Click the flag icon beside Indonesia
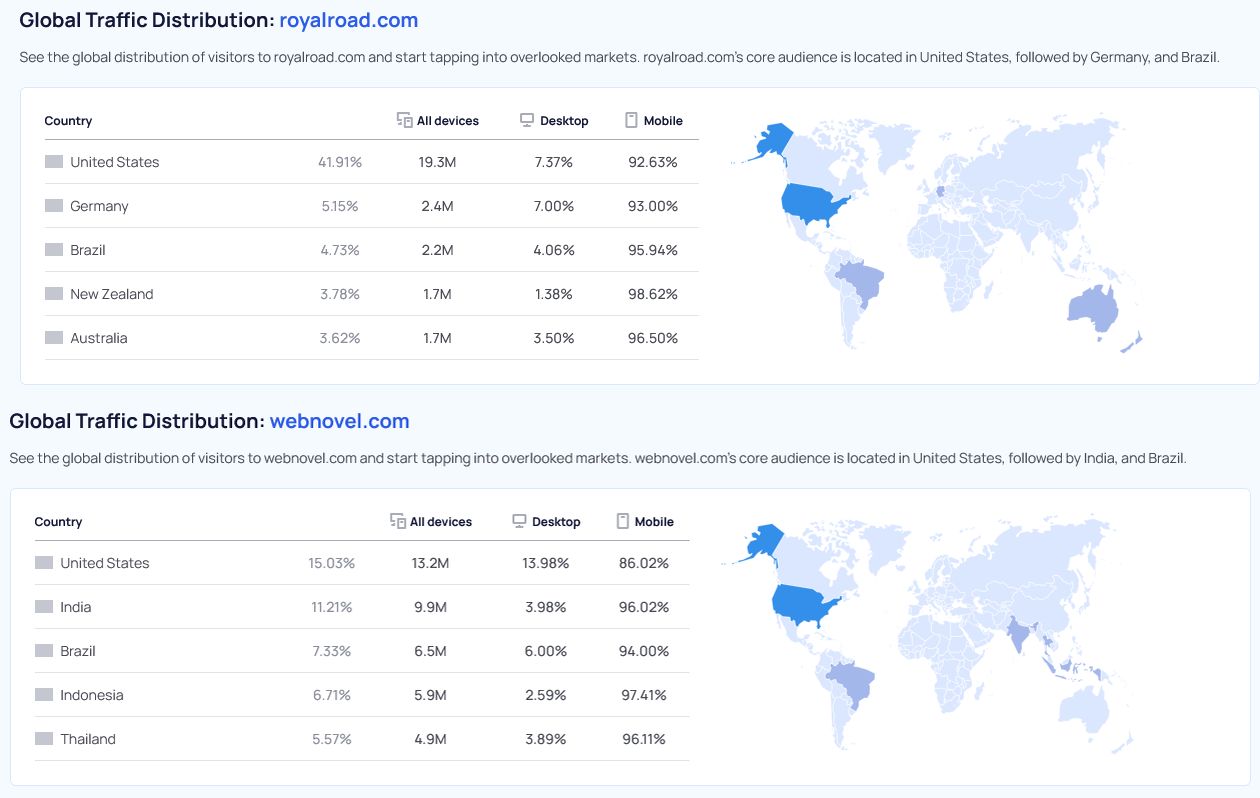 tap(44, 695)
